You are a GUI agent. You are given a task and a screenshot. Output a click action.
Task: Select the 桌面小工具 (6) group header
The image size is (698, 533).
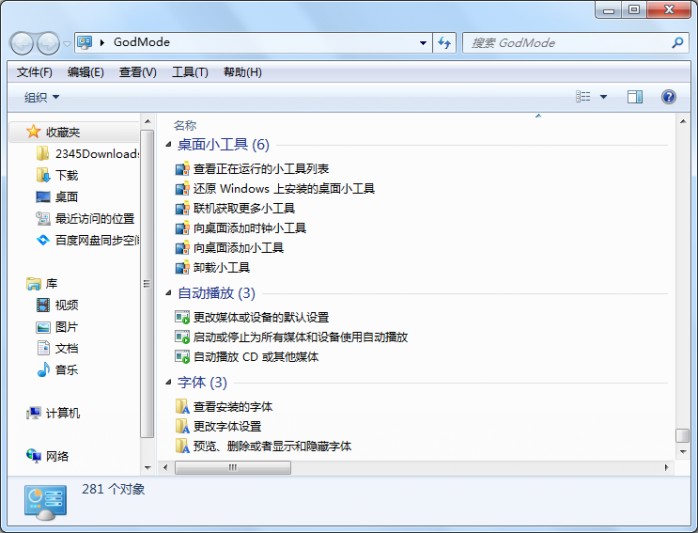[223, 144]
